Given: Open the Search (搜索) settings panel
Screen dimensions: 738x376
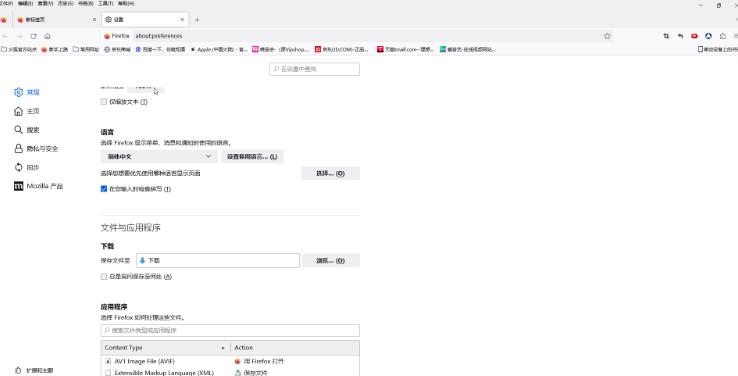Looking at the screenshot, I should click(27, 130).
